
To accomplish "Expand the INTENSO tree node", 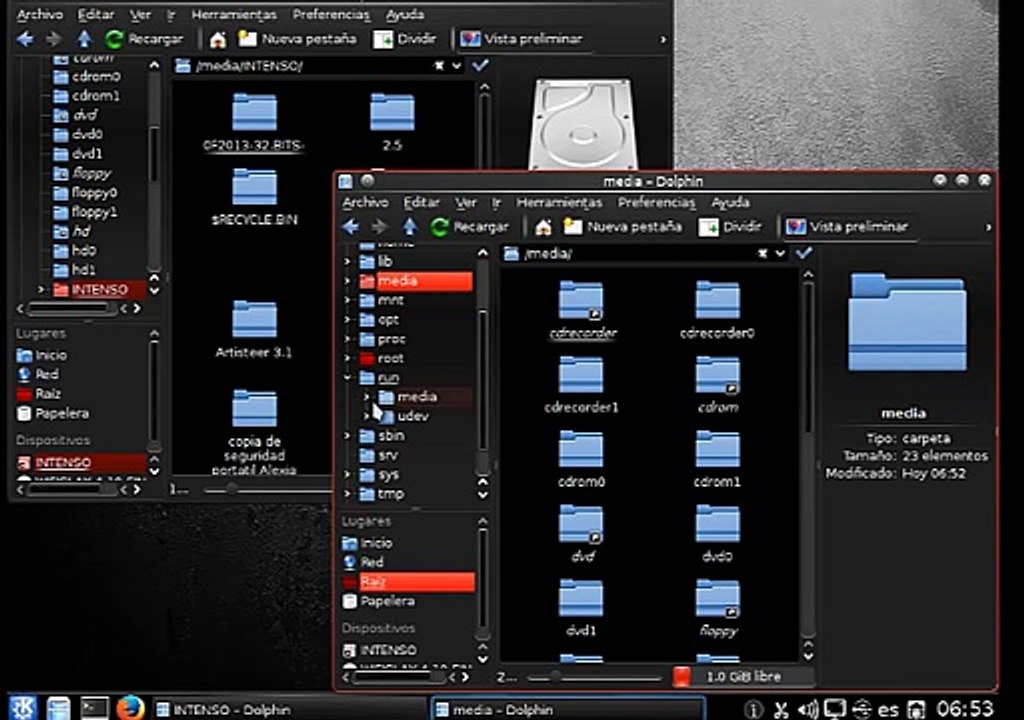I will (x=41, y=290).
